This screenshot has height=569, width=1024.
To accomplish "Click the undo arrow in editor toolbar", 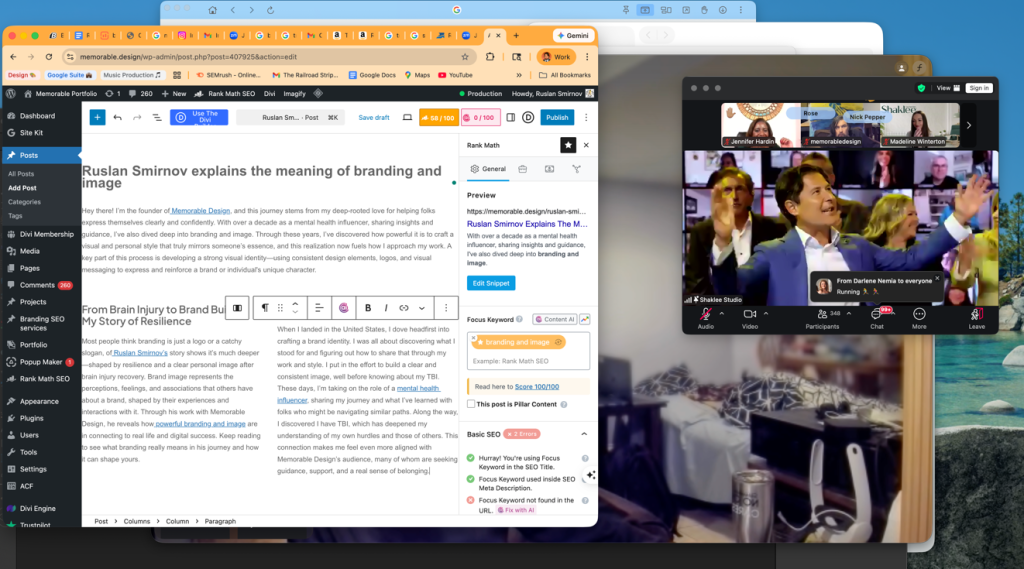I will coord(117,117).
